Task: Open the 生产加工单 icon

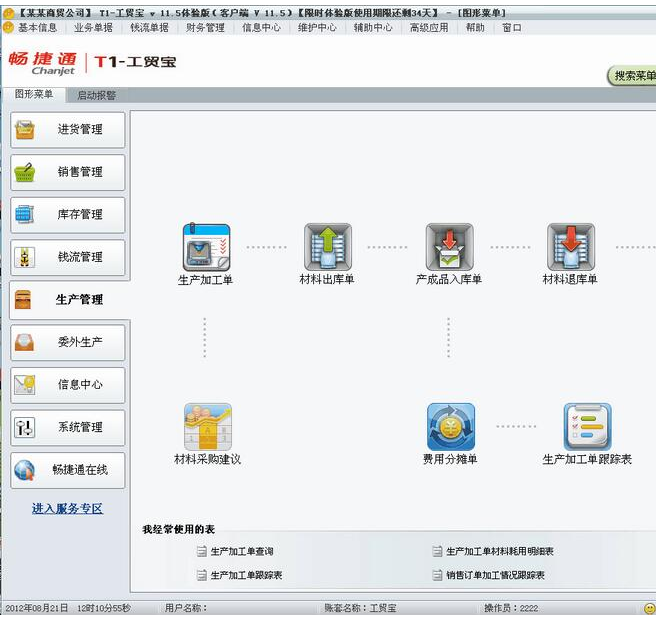Action: 206,247
